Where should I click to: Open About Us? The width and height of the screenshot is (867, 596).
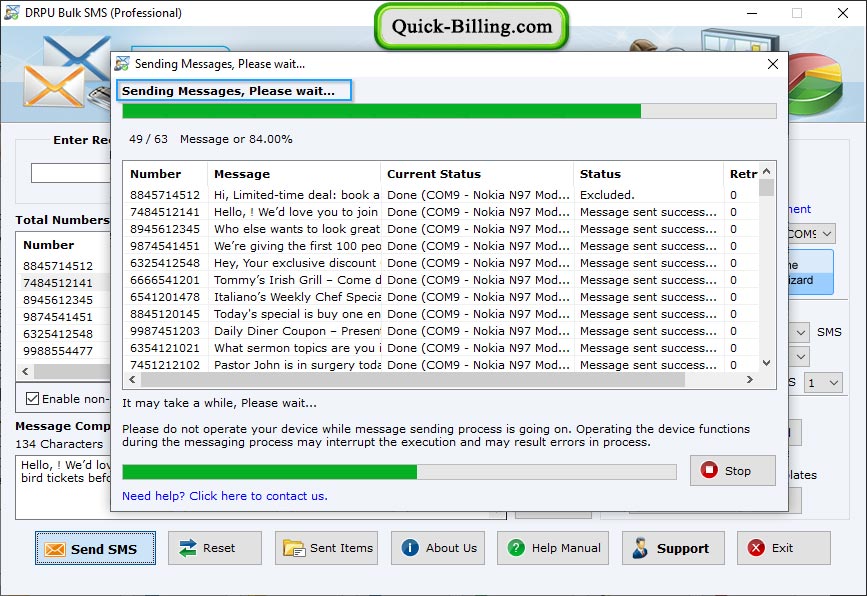click(438, 548)
